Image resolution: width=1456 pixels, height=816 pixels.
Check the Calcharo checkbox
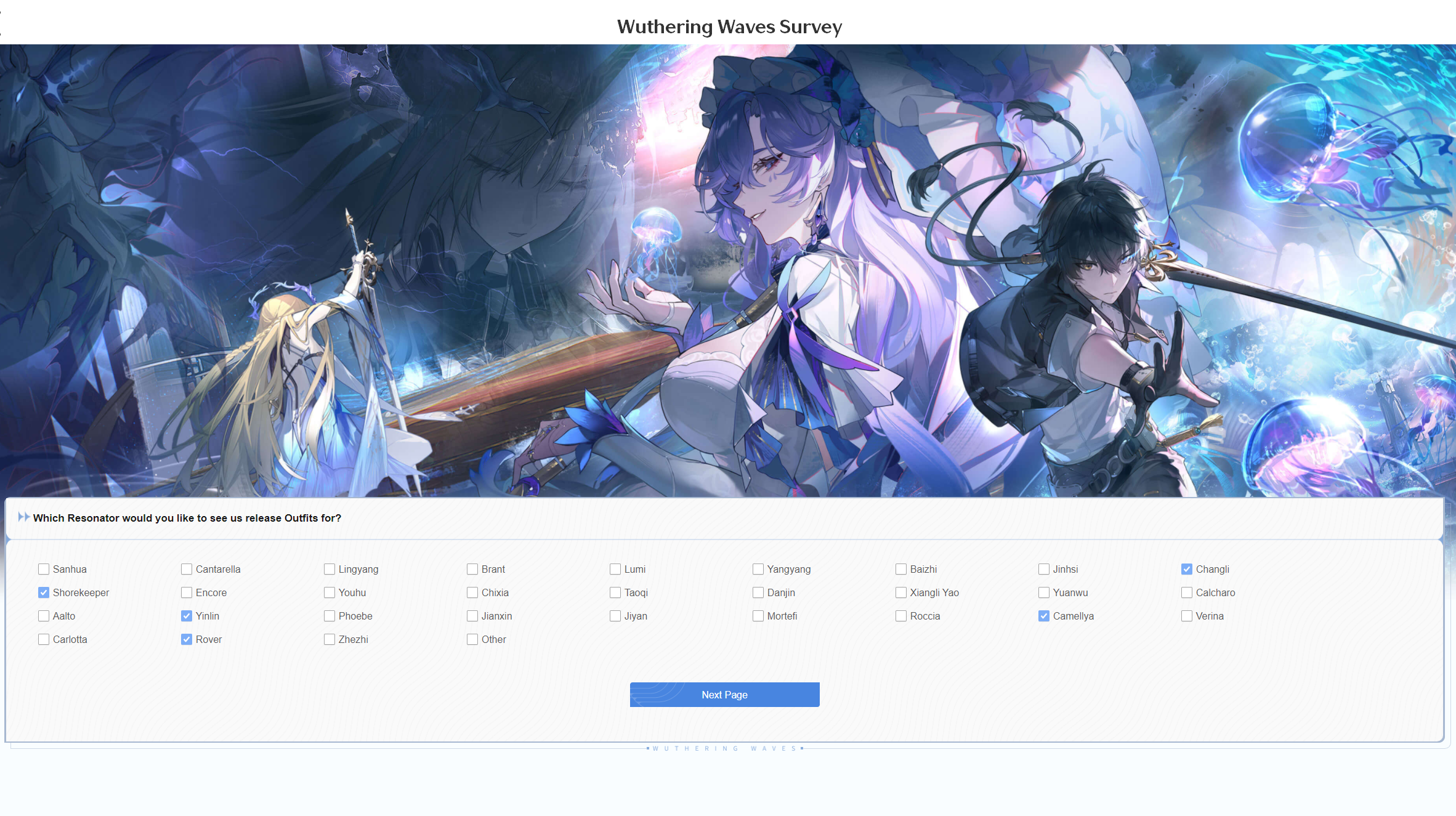point(1187,592)
